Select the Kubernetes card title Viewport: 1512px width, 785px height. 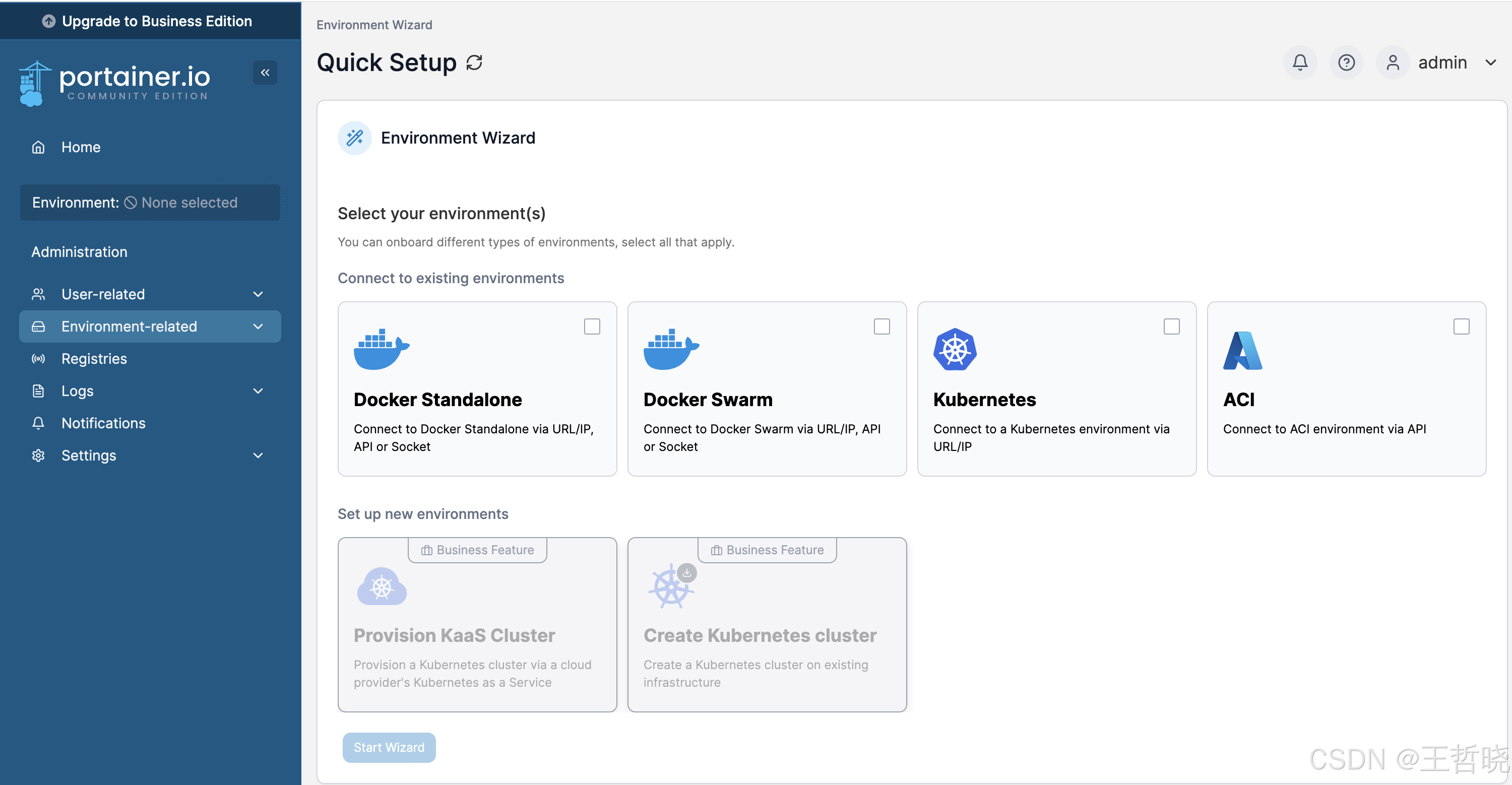tap(984, 400)
